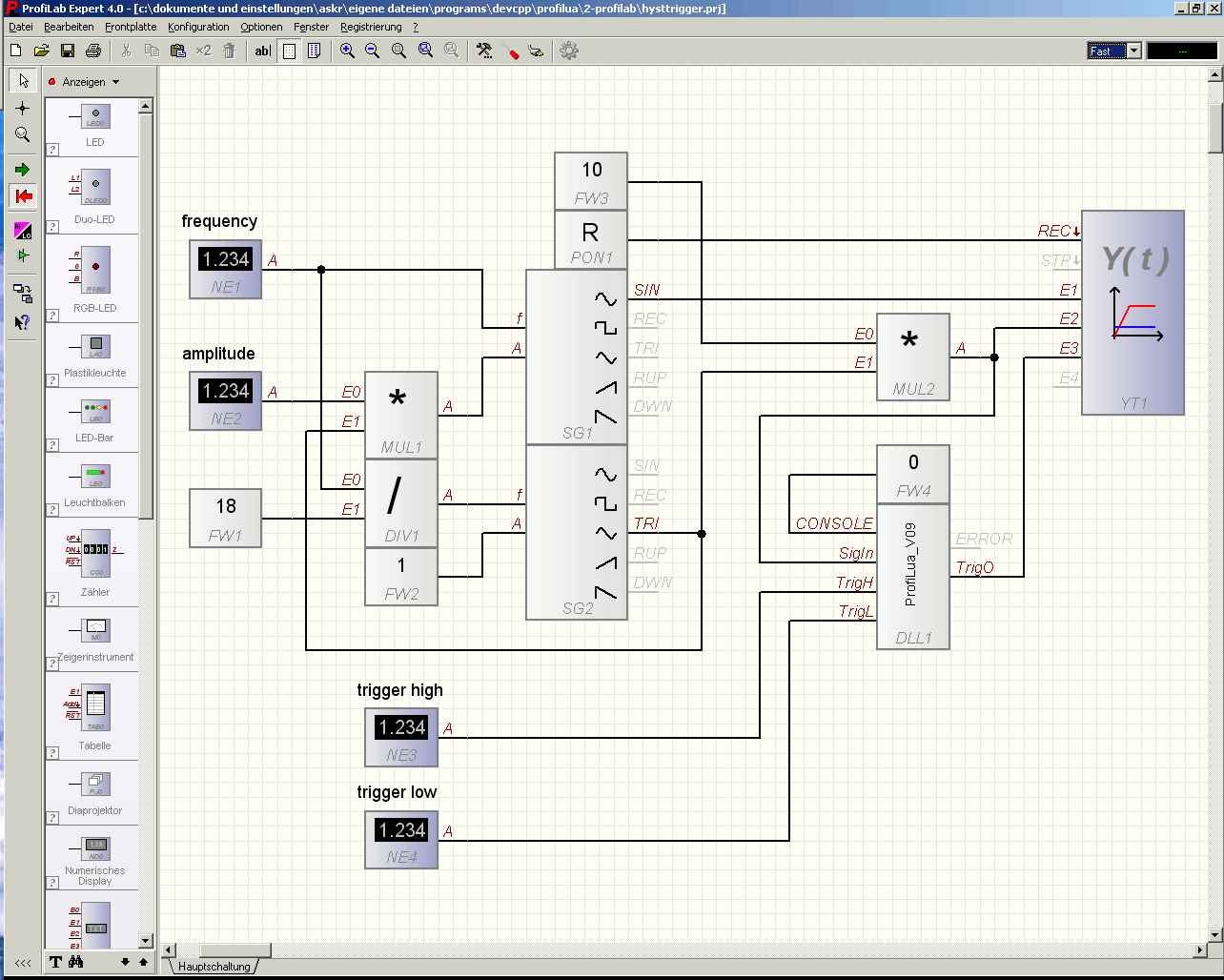Select the crosshair wiring tool

[21, 108]
